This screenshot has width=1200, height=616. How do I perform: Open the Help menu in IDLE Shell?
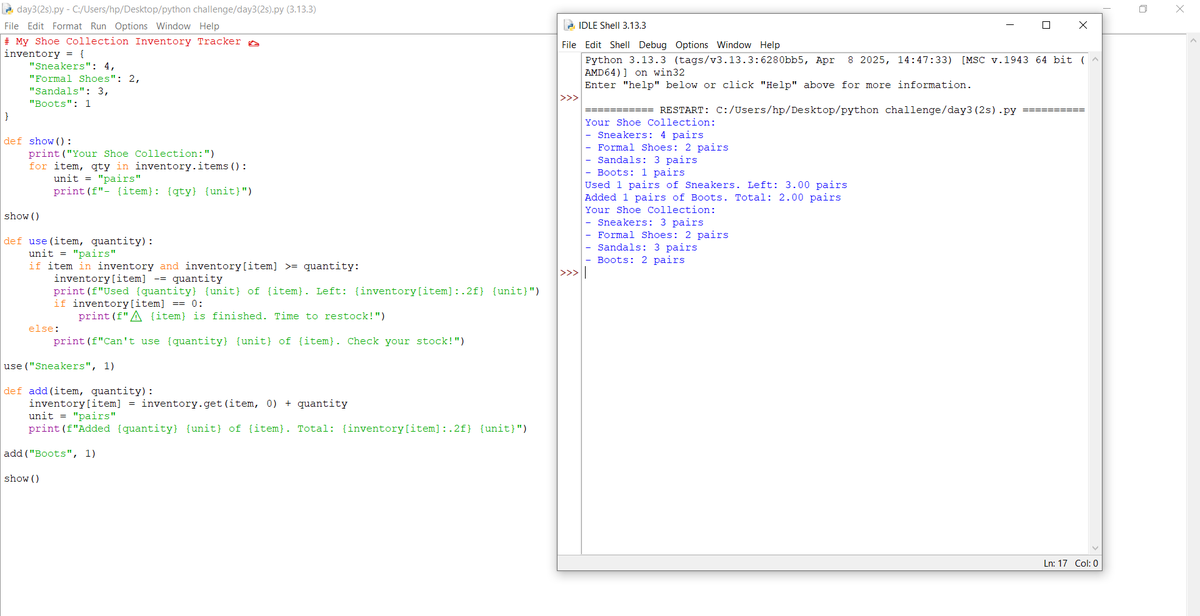coord(770,45)
